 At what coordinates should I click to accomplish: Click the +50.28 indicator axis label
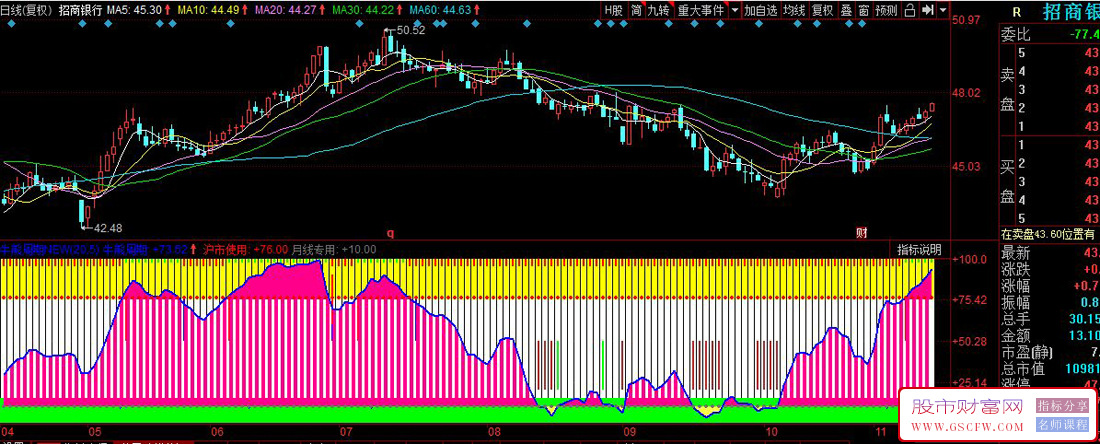[x=968, y=342]
